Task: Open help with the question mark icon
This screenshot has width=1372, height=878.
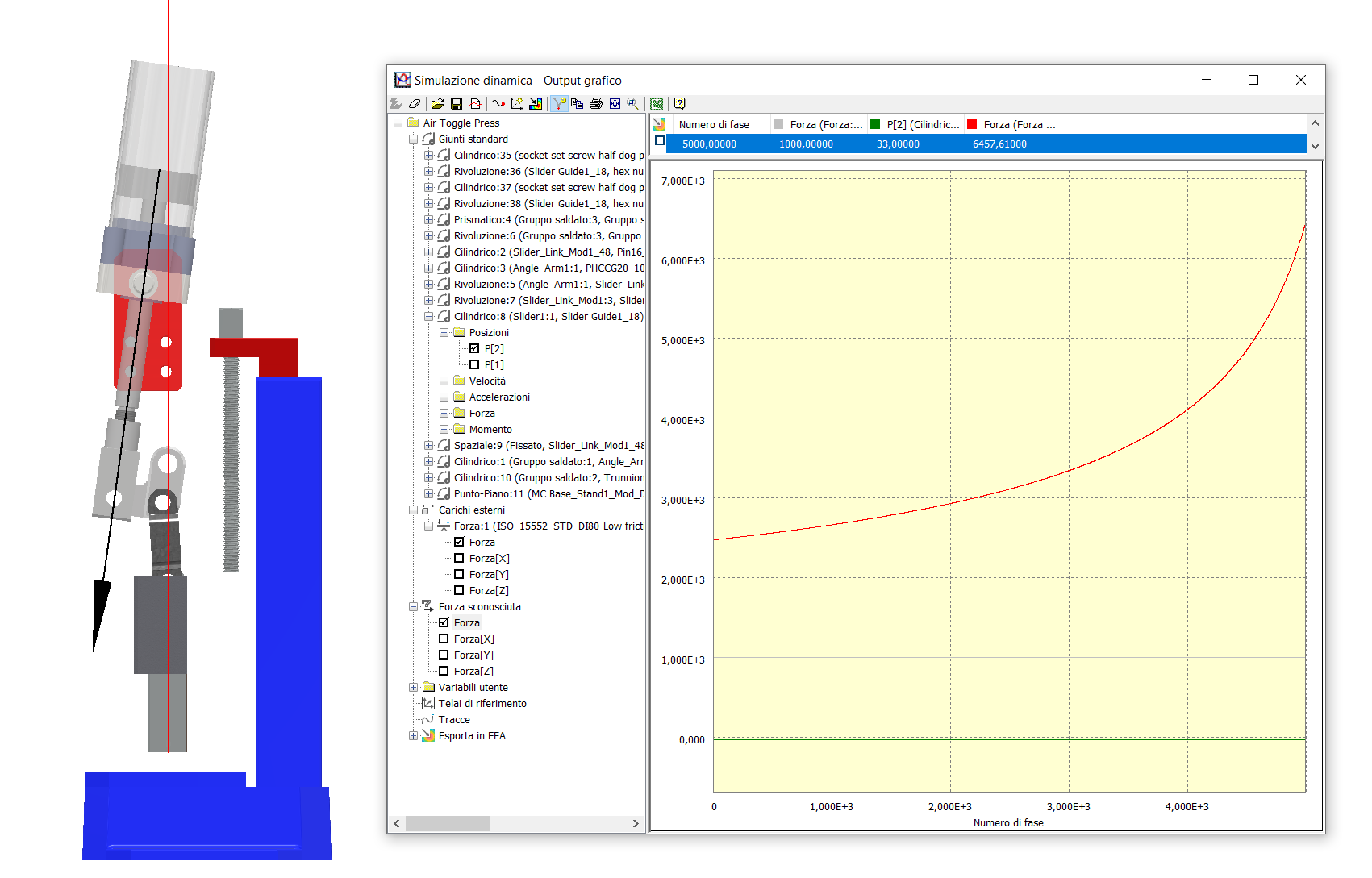Action: (680, 103)
